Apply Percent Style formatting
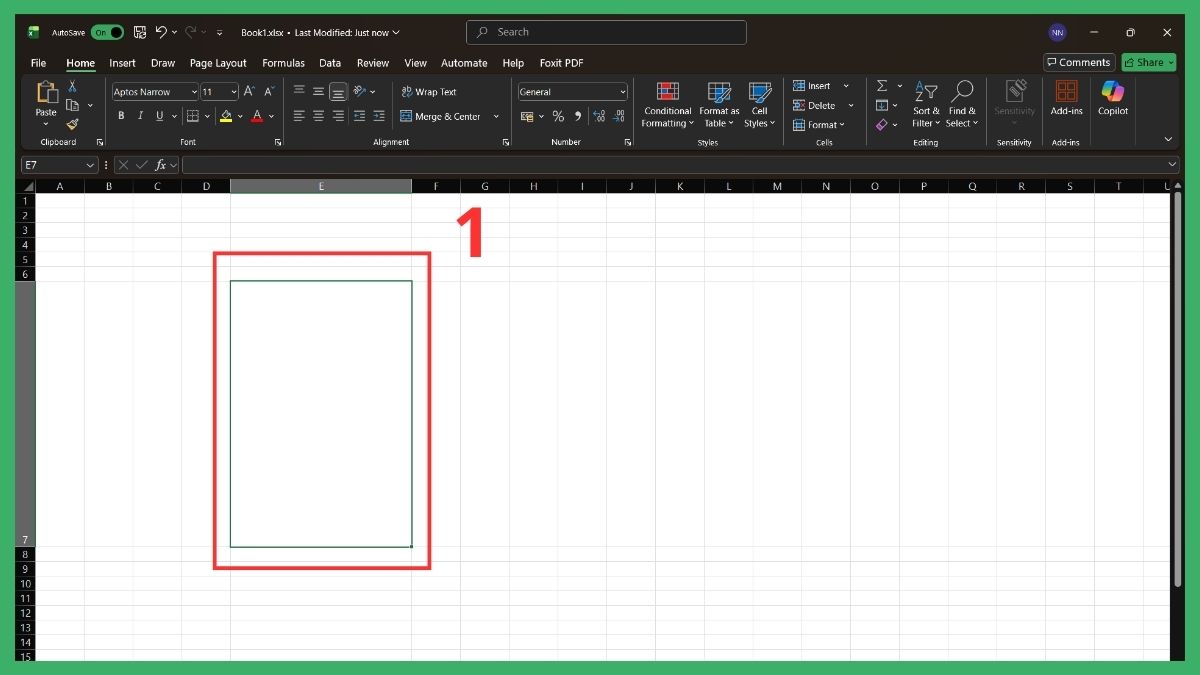This screenshot has width=1200, height=675. 558,116
